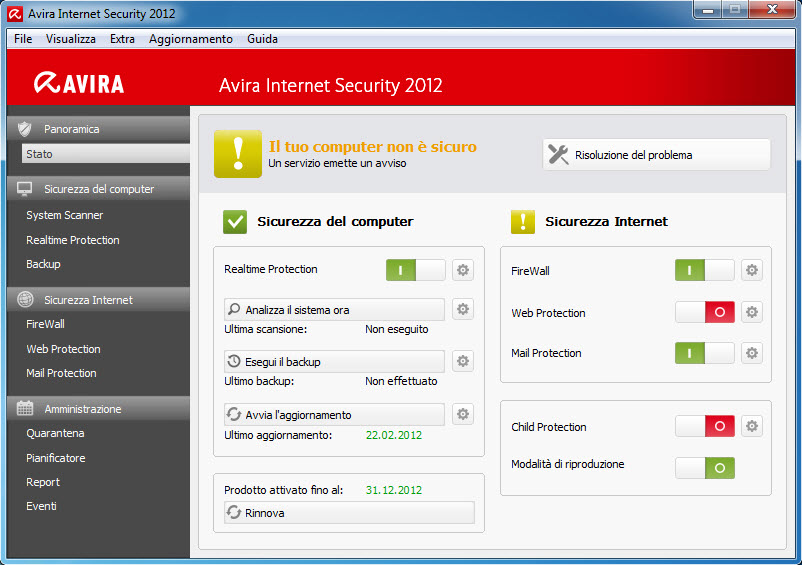
Task: Open Web Protection settings gear
Action: (x=752, y=312)
